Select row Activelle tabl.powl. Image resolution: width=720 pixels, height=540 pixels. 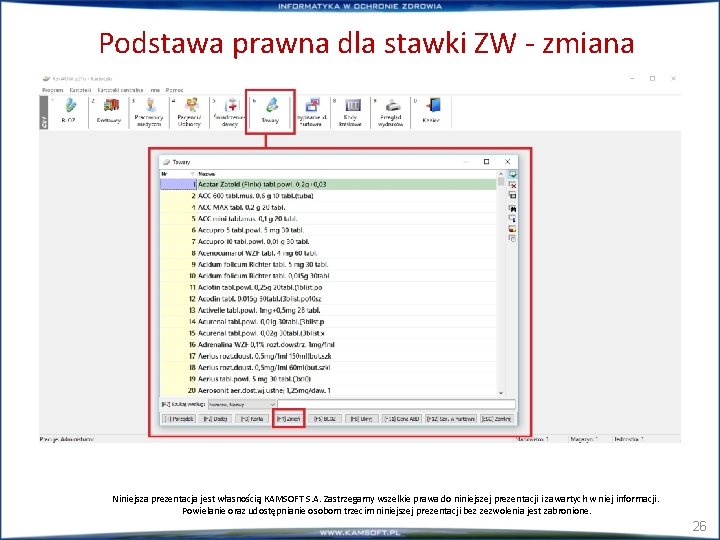(x=328, y=310)
